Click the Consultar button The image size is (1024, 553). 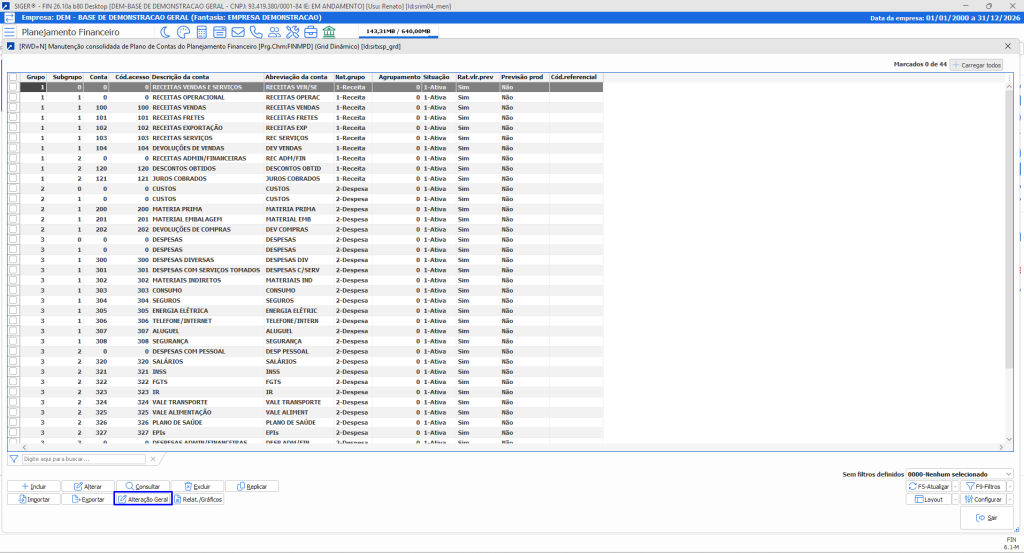[x=143, y=486]
